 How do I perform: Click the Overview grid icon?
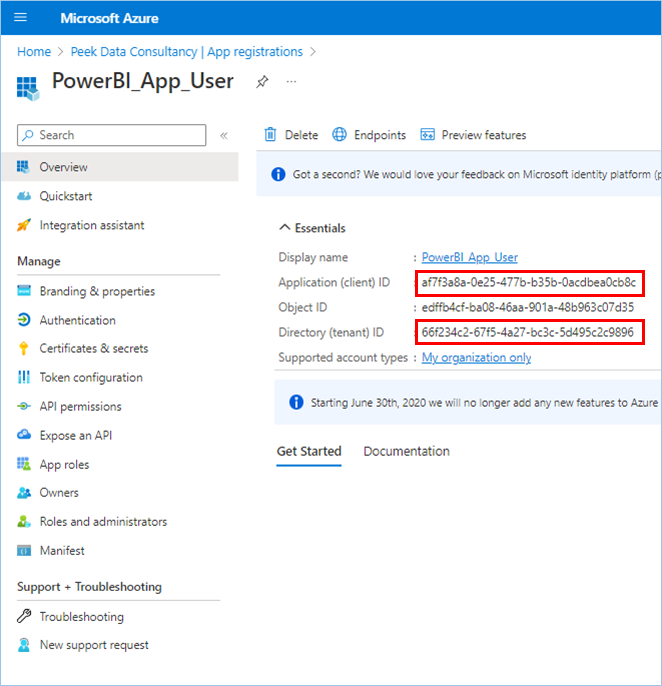pyautogui.click(x=23, y=167)
